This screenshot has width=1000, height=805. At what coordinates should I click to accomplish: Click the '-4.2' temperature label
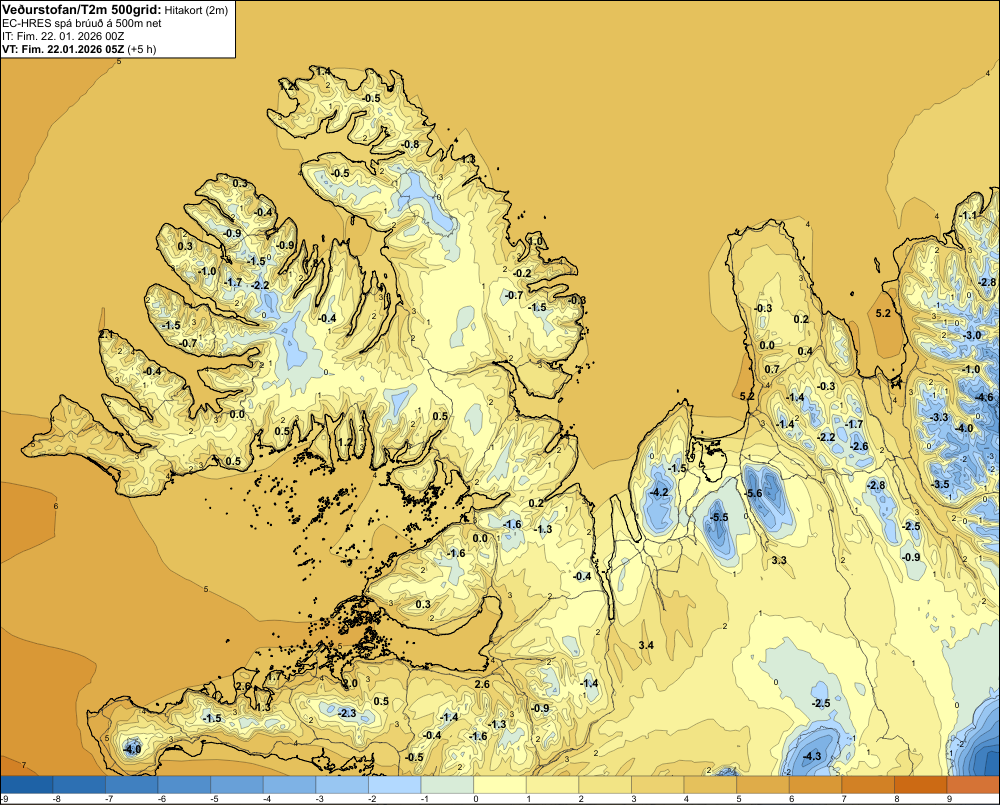click(659, 492)
